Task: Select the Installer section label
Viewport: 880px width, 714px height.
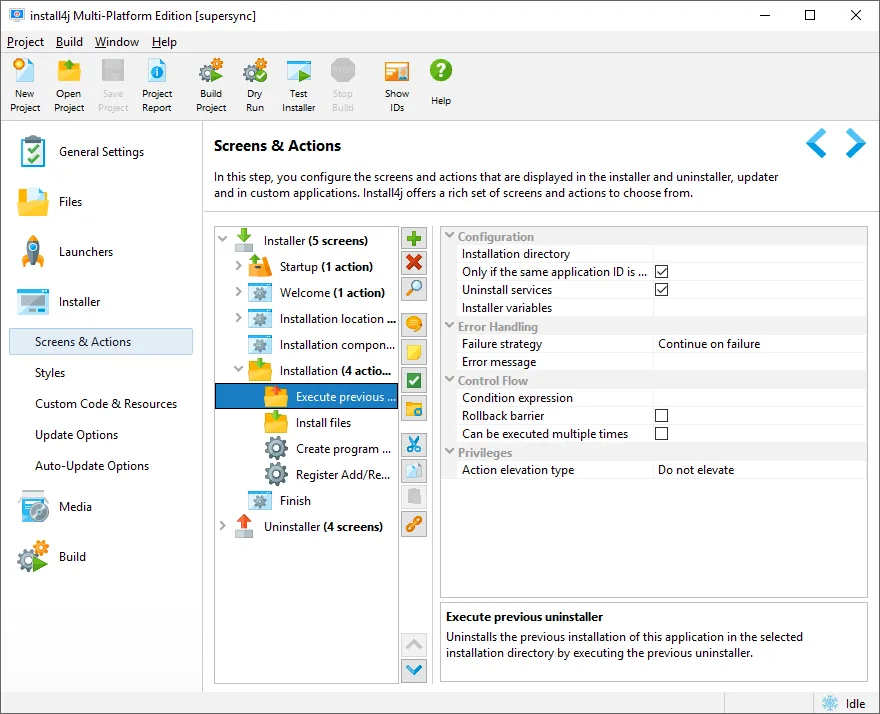Action: click(x=80, y=302)
